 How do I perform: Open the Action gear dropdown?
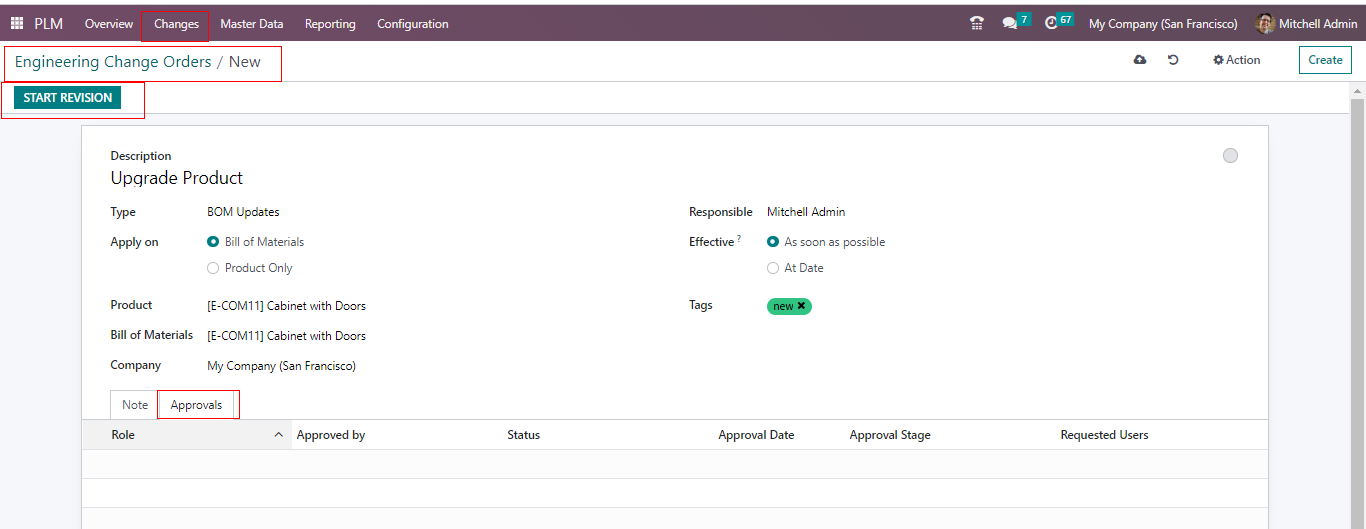pos(1236,60)
